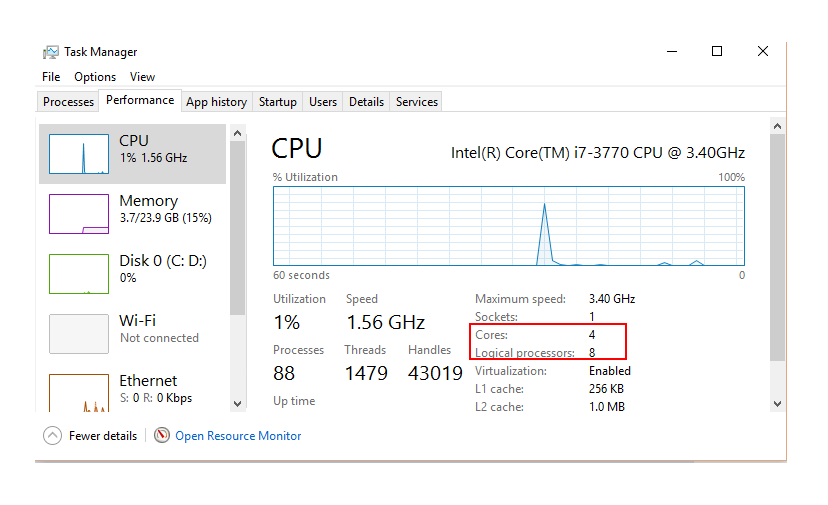
Task: Switch to the Details tab
Action: [x=366, y=102]
